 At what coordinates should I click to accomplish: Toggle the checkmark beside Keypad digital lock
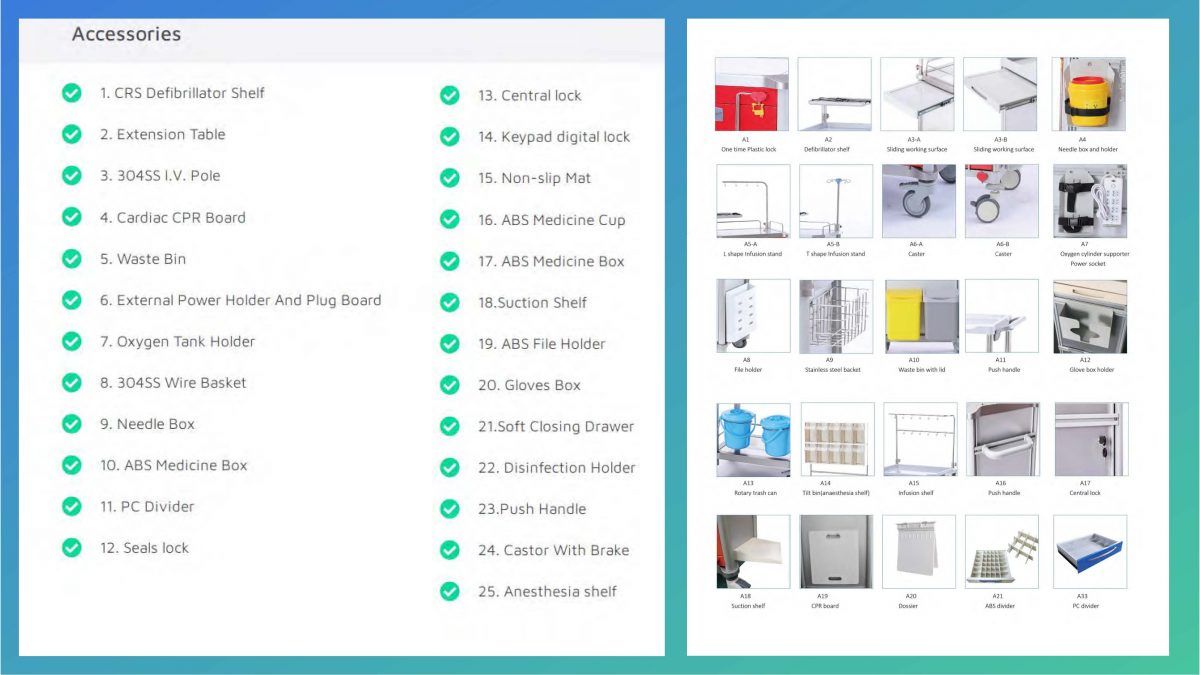(449, 137)
